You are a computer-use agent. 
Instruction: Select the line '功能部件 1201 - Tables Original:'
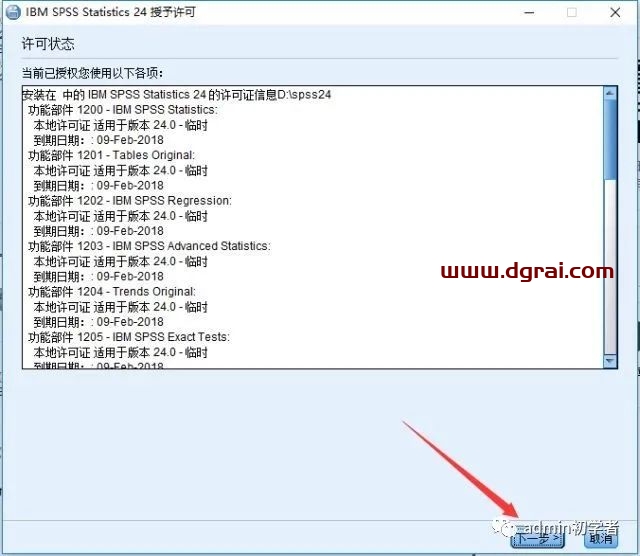click(111, 155)
